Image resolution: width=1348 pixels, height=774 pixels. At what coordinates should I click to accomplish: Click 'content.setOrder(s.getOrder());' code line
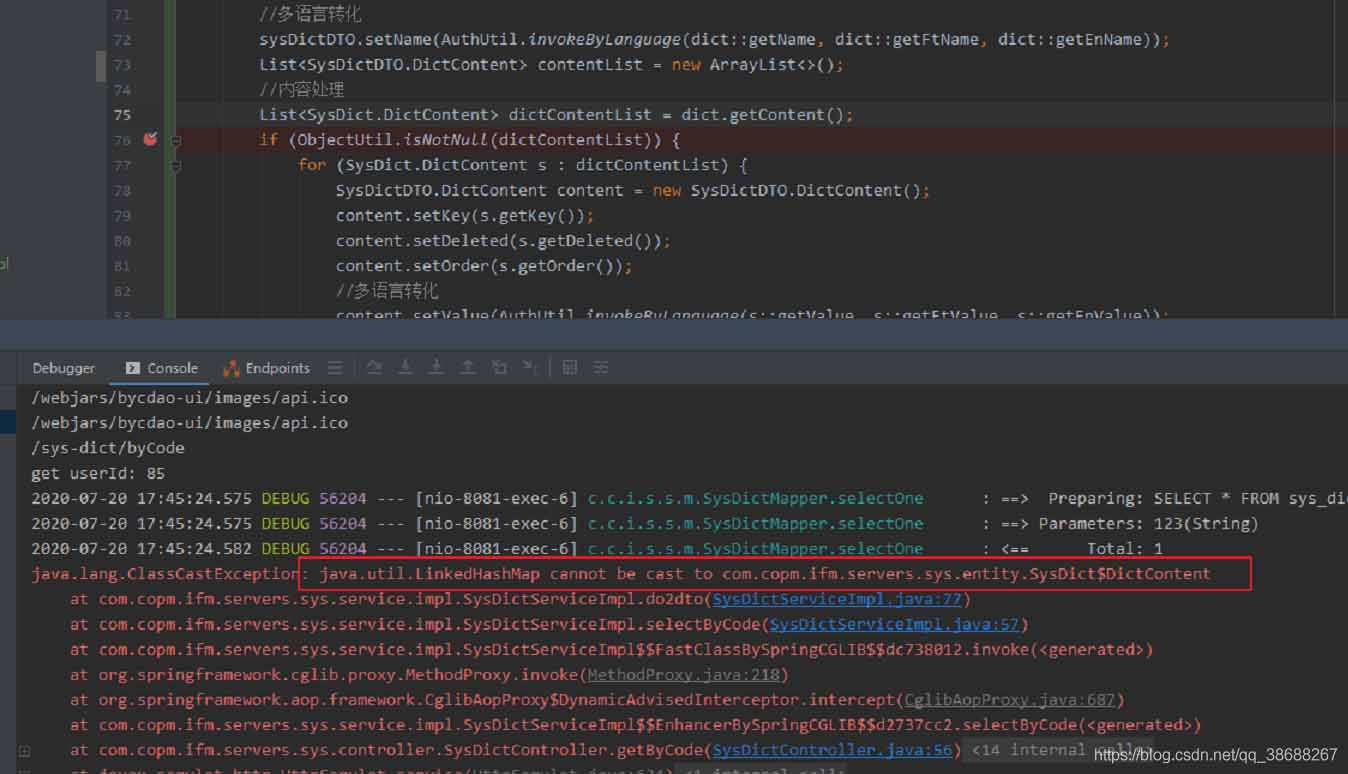coord(484,266)
